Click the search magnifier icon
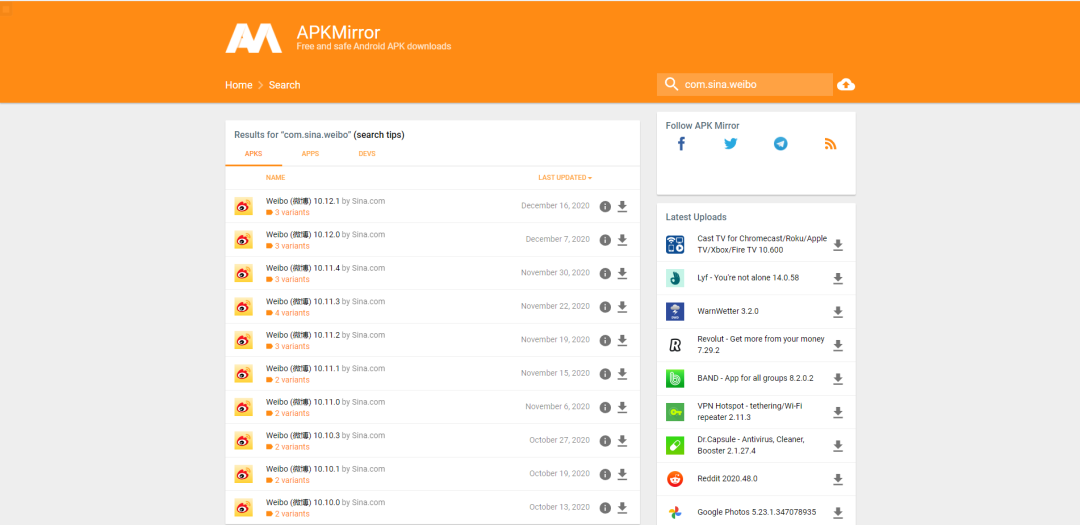Image resolution: width=1080 pixels, height=525 pixels. point(671,85)
